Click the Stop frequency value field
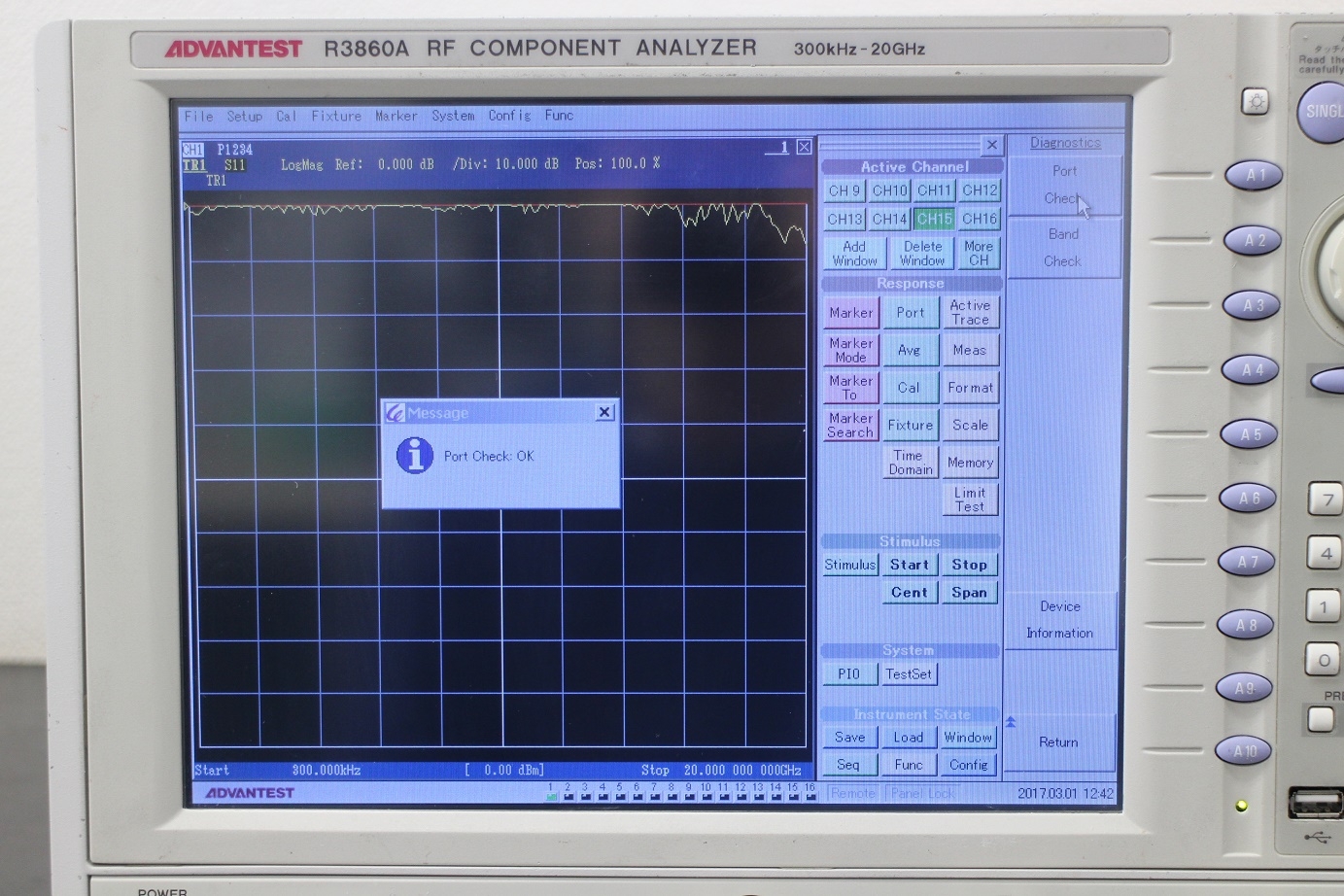The image size is (1344, 896). (x=741, y=770)
